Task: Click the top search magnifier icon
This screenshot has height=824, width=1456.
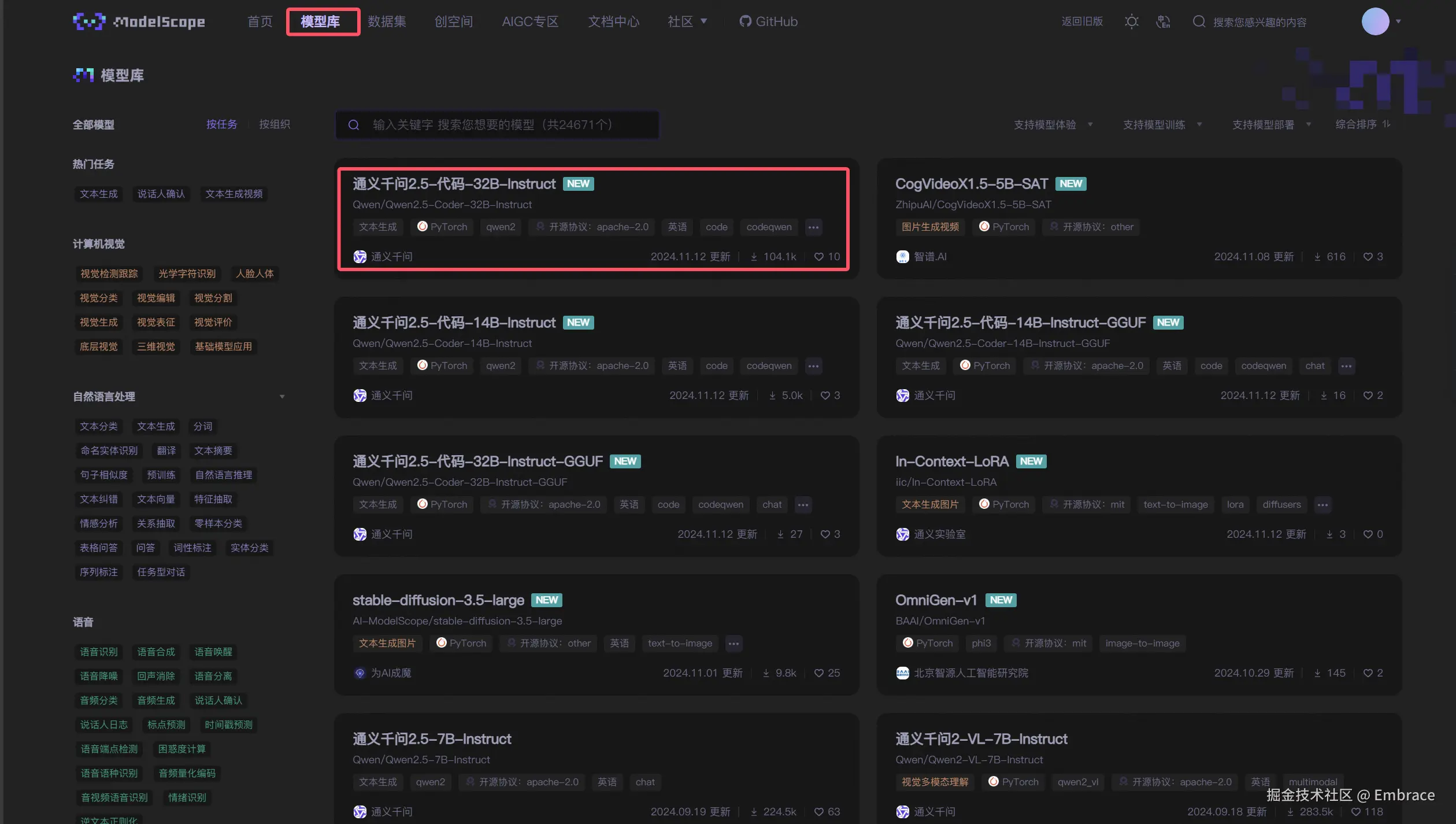Action: tap(1199, 21)
